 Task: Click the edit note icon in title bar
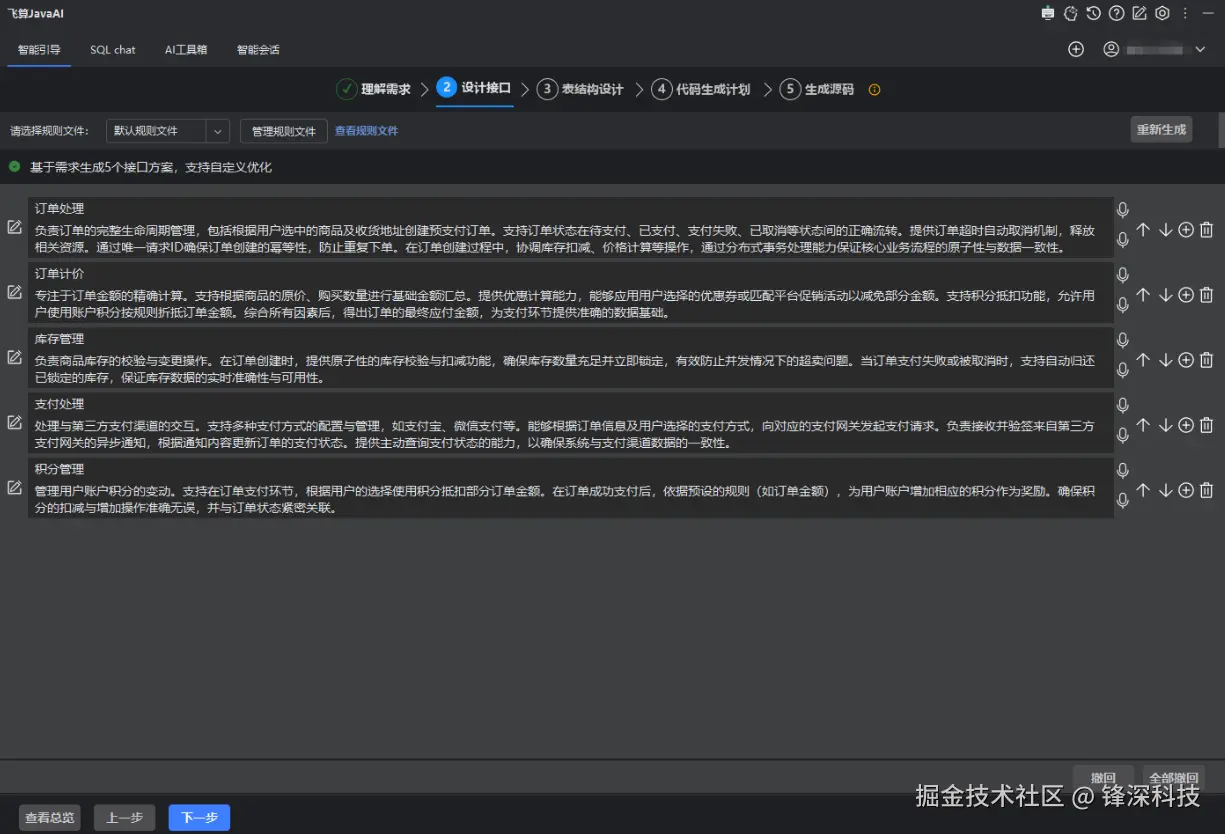coord(1139,13)
